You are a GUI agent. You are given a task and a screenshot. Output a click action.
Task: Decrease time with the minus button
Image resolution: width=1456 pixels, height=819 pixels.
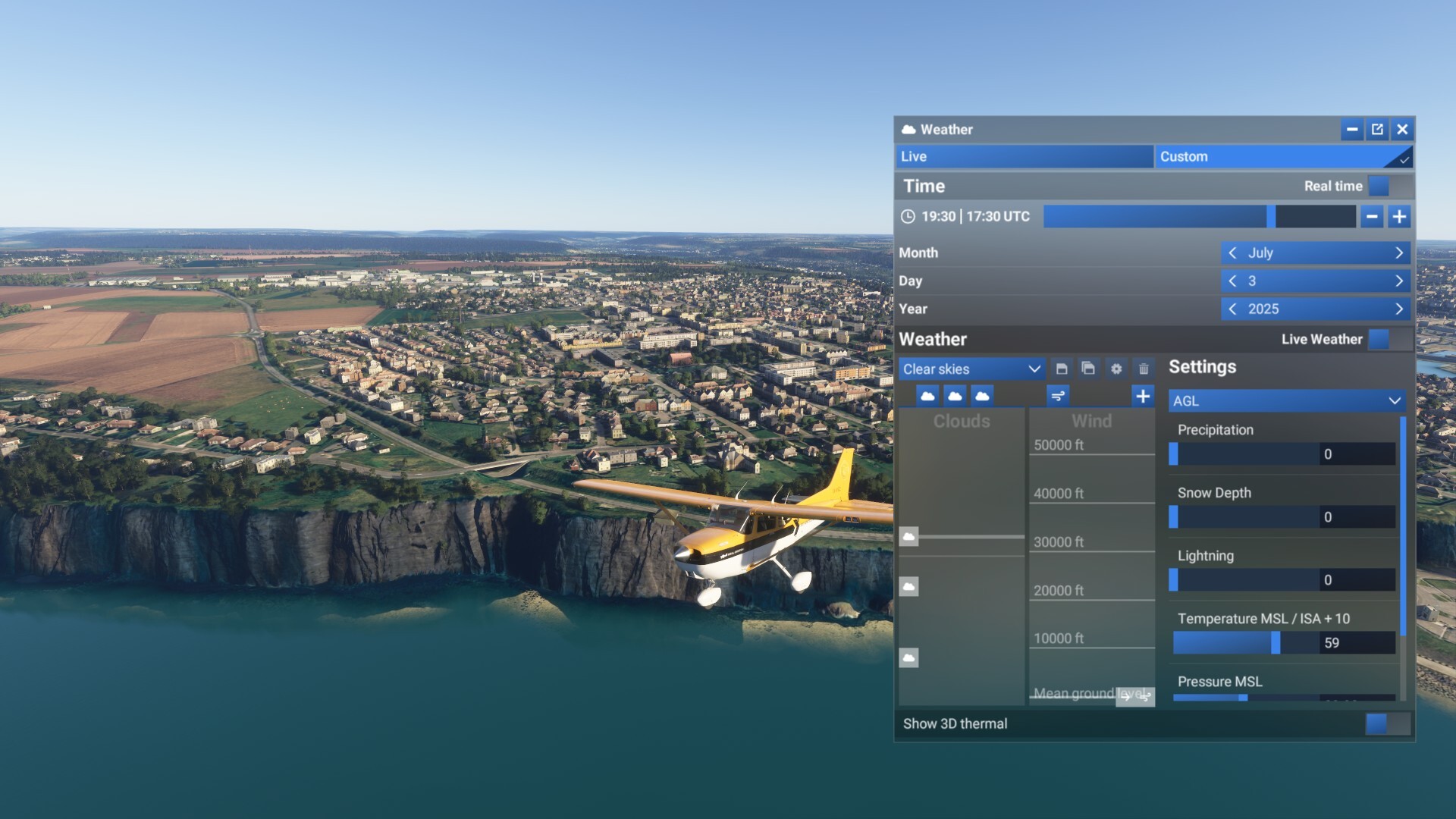click(1371, 217)
